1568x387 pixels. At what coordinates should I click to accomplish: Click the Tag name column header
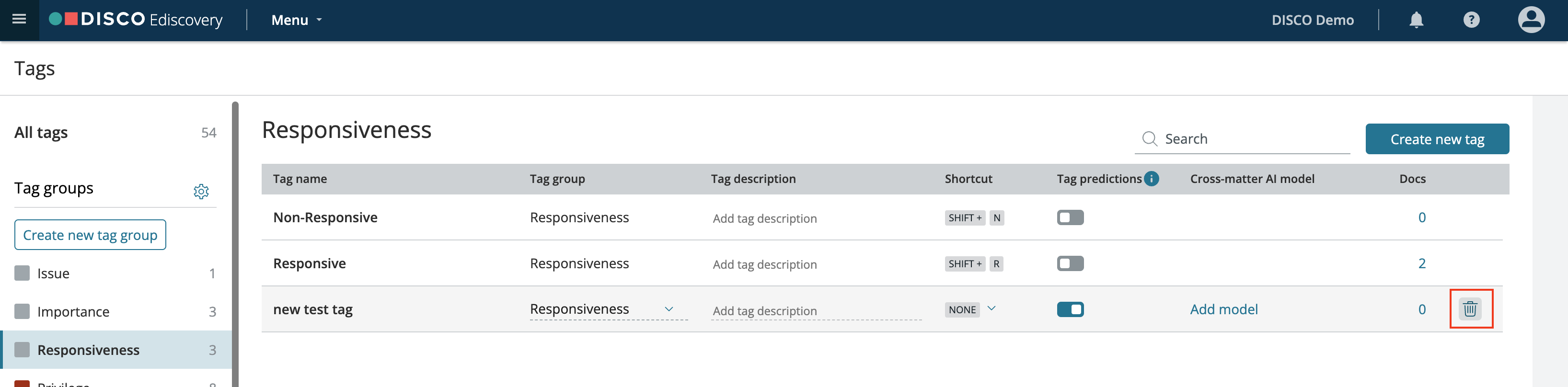(x=300, y=179)
